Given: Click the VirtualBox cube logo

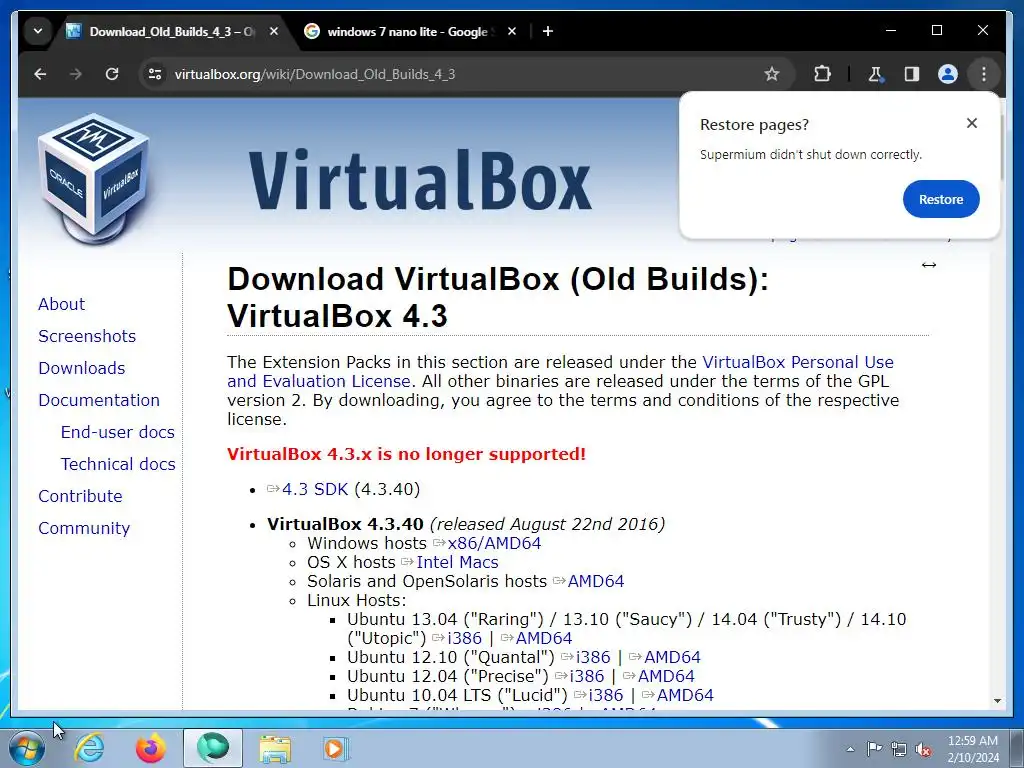Looking at the screenshot, I should point(94,178).
